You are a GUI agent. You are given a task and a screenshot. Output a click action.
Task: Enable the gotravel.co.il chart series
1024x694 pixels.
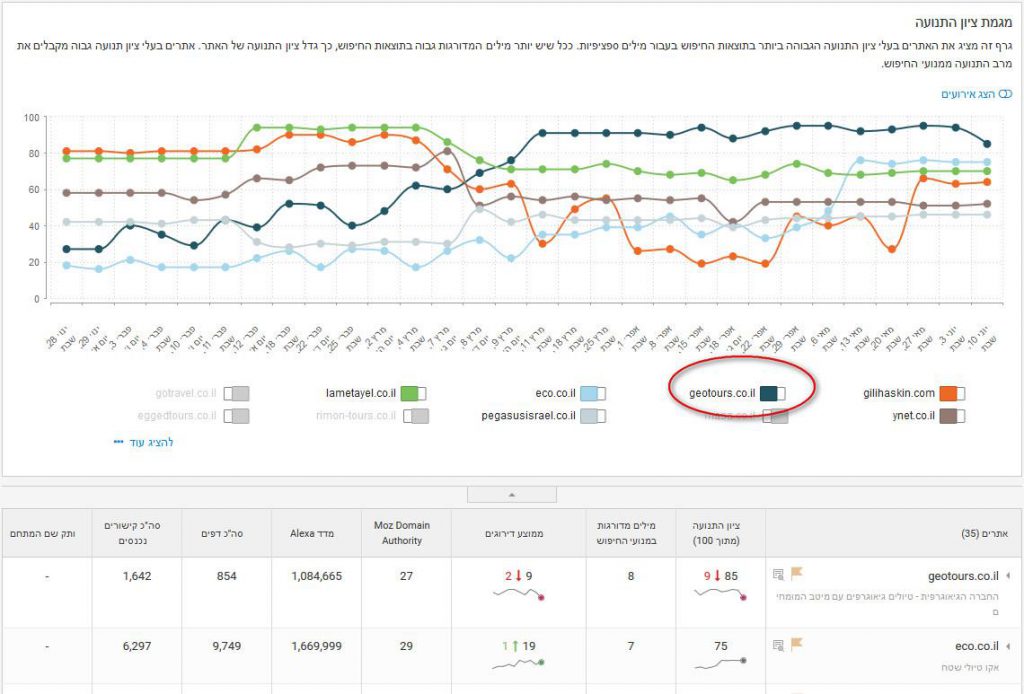pyautogui.click(x=236, y=393)
